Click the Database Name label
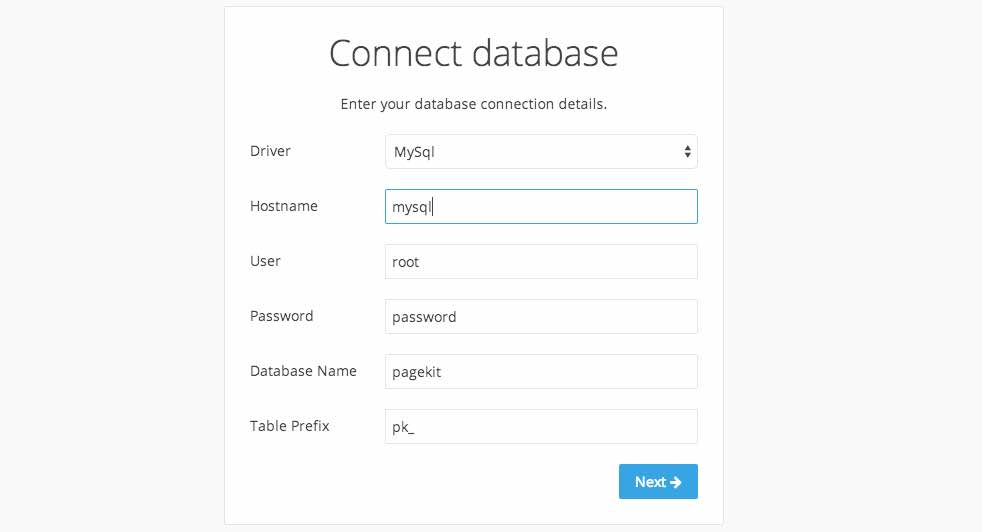The height and width of the screenshot is (532, 982). [303, 371]
